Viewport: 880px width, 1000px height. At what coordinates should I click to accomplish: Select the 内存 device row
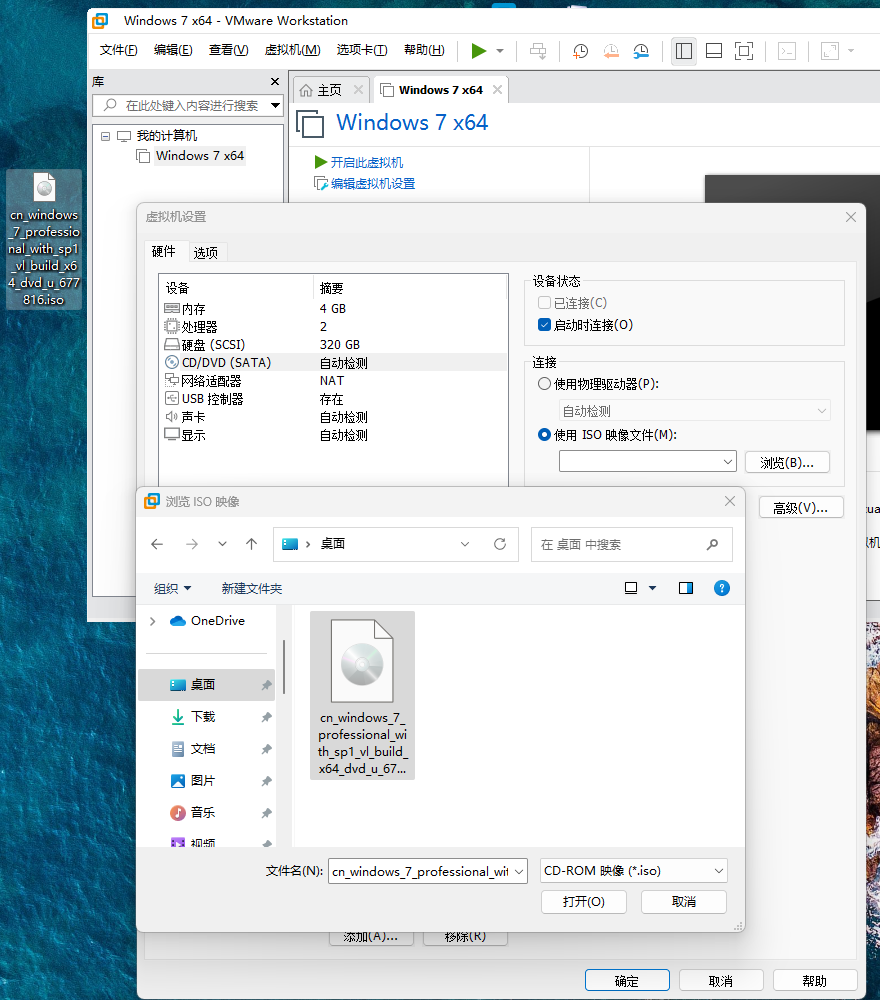click(334, 309)
